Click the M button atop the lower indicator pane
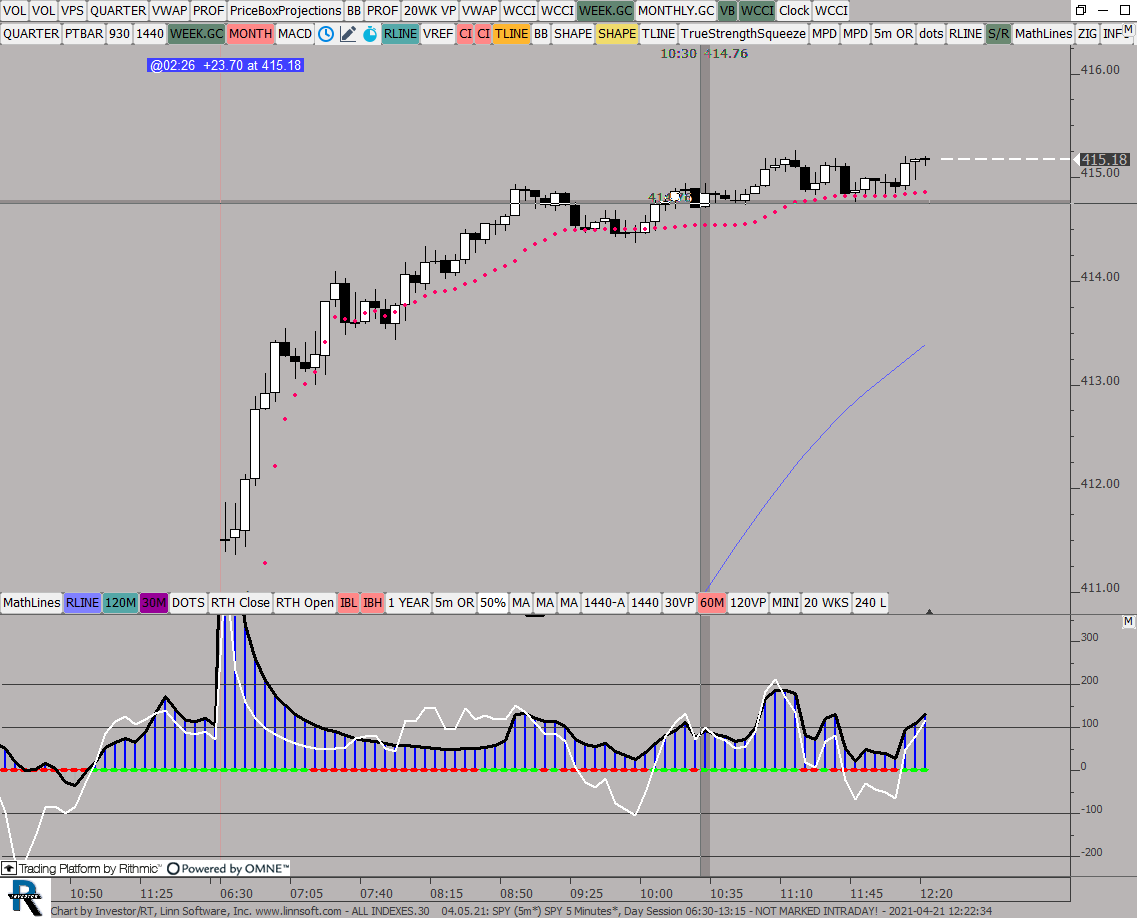The height and width of the screenshot is (918, 1137). tap(1128, 621)
